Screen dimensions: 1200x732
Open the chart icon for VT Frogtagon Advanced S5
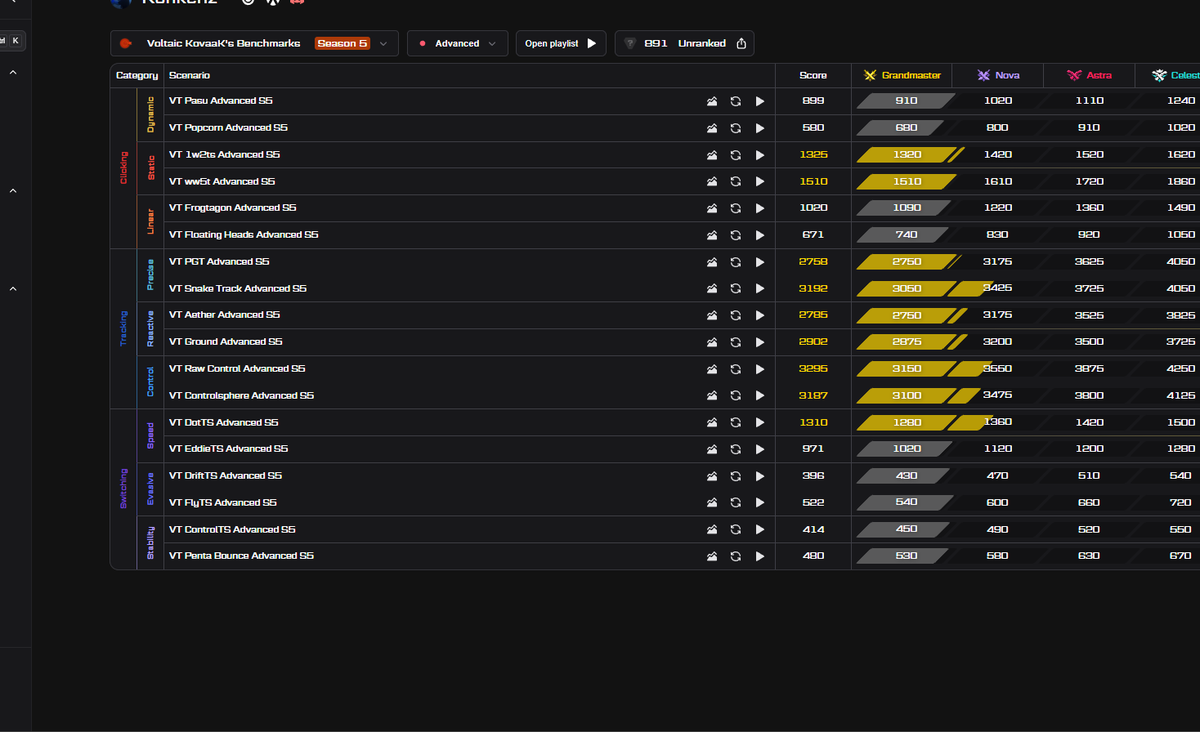pos(712,208)
